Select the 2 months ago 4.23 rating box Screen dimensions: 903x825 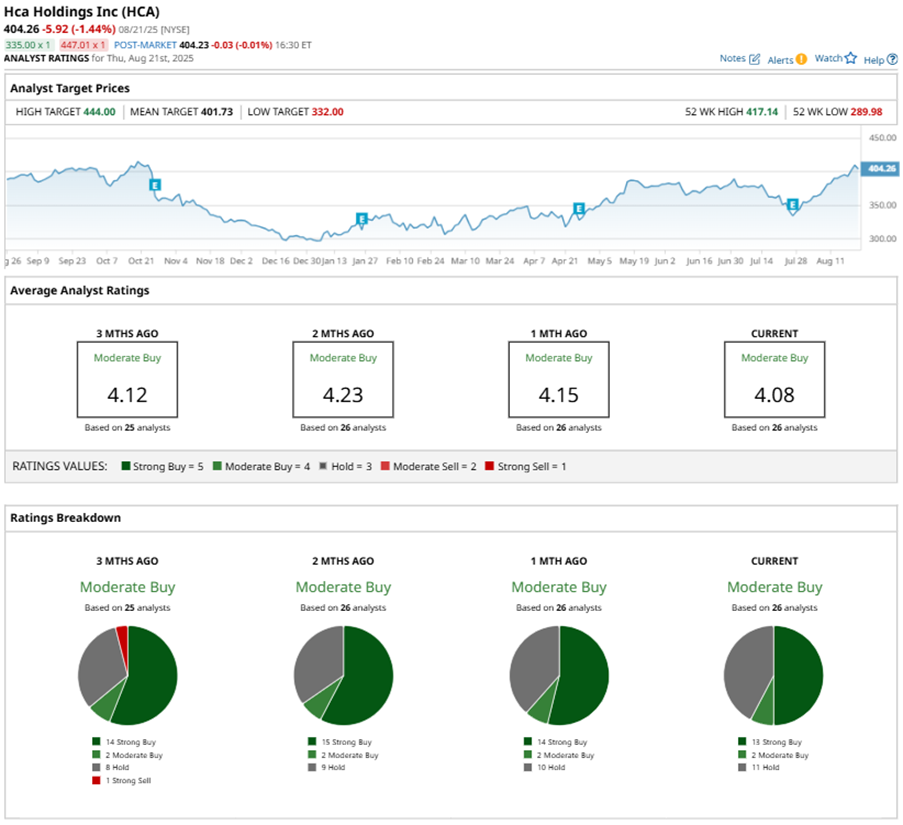point(343,379)
